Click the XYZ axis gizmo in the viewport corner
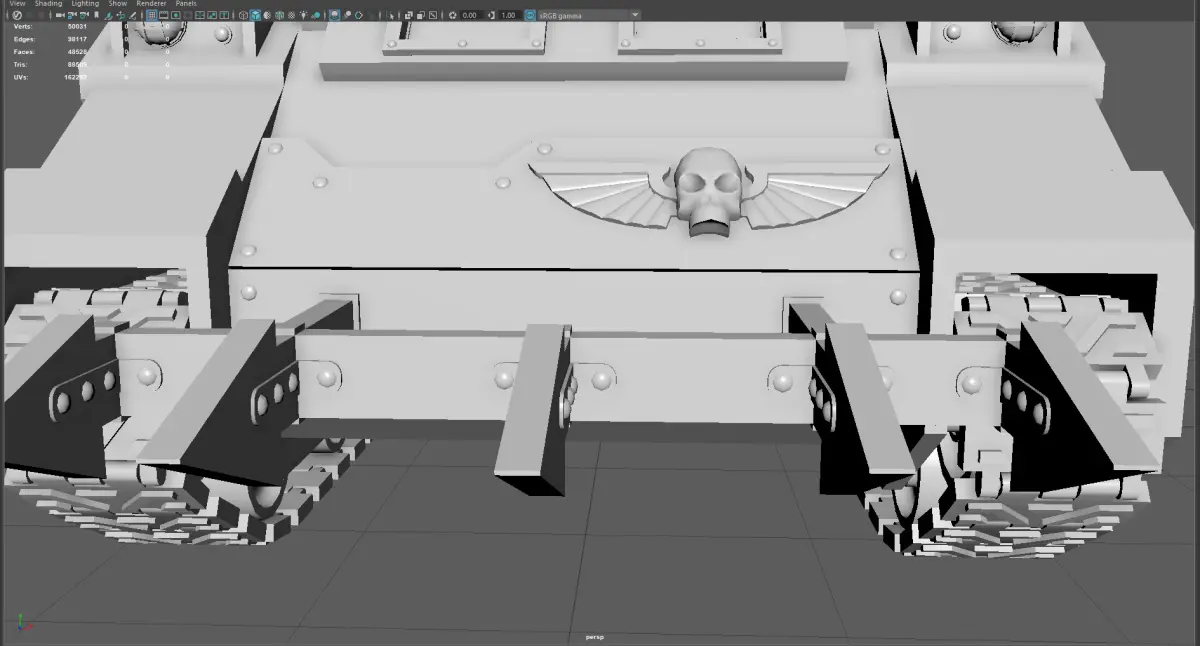 tap(26, 623)
